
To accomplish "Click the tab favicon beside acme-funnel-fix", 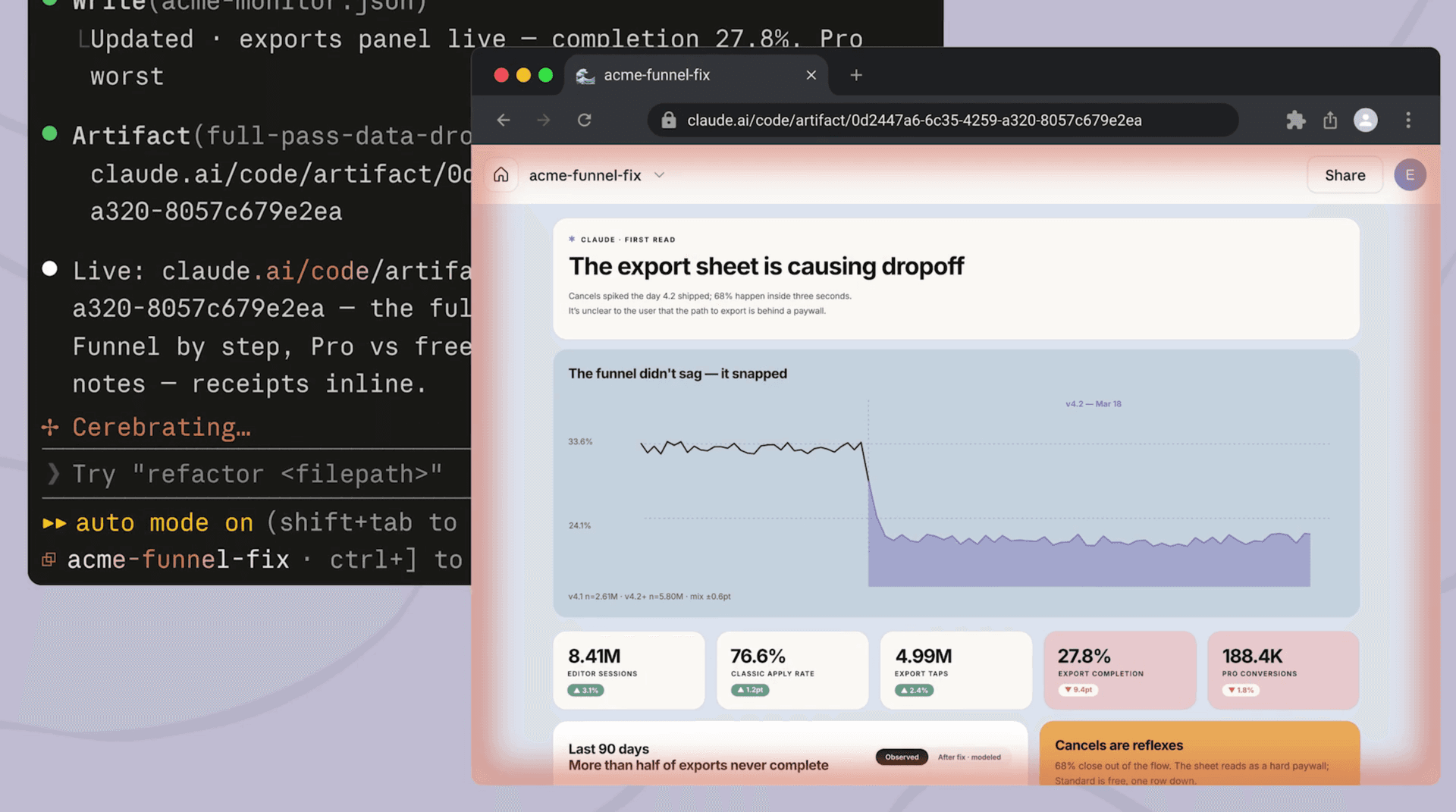I will [585, 75].
